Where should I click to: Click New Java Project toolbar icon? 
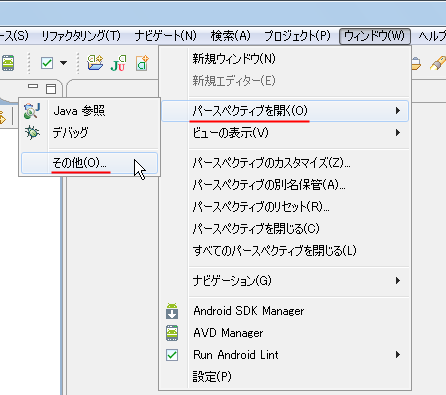95,62
